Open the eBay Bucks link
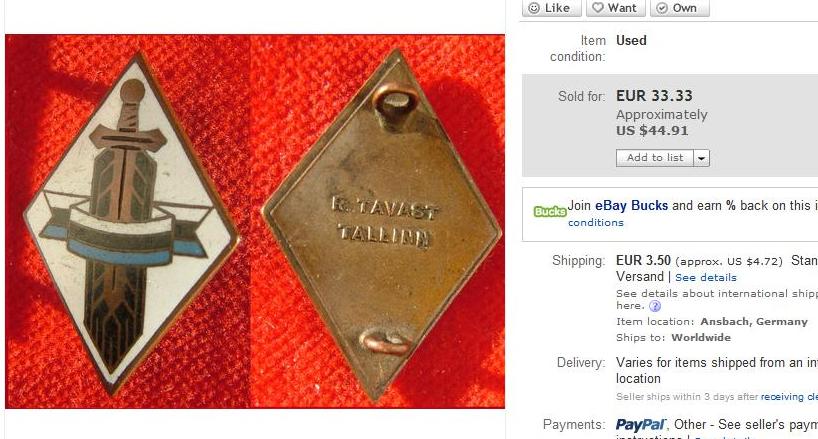The height and width of the screenshot is (439, 818). pyautogui.click(x=631, y=205)
